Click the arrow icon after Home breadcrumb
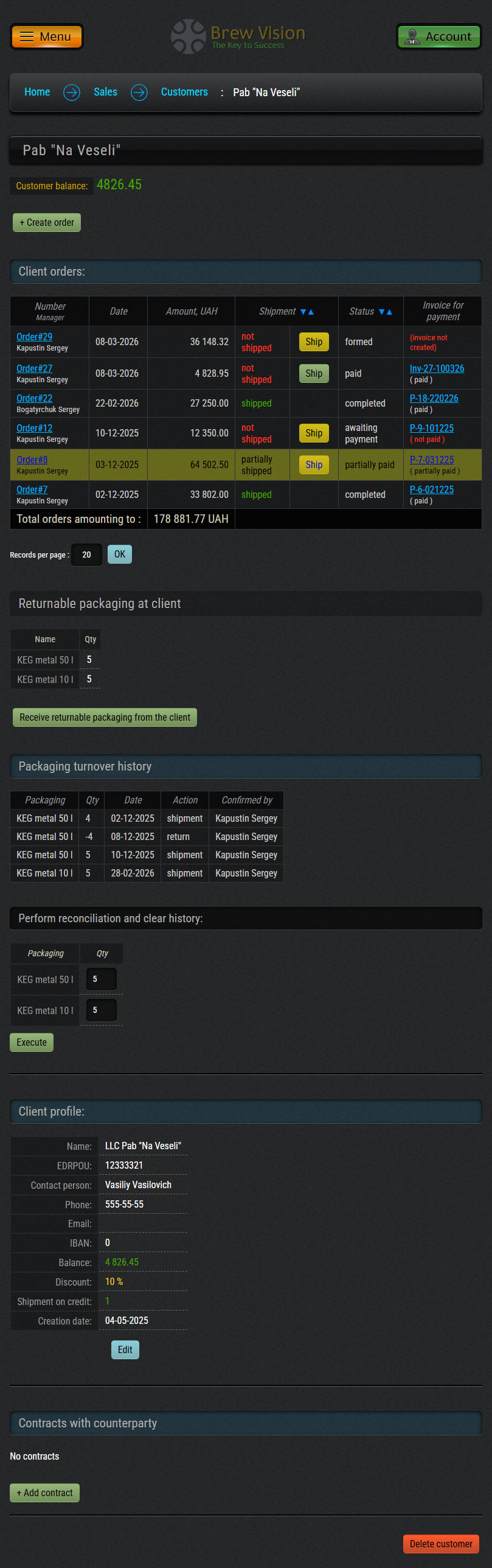The height and width of the screenshot is (1568, 492). (72, 93)
